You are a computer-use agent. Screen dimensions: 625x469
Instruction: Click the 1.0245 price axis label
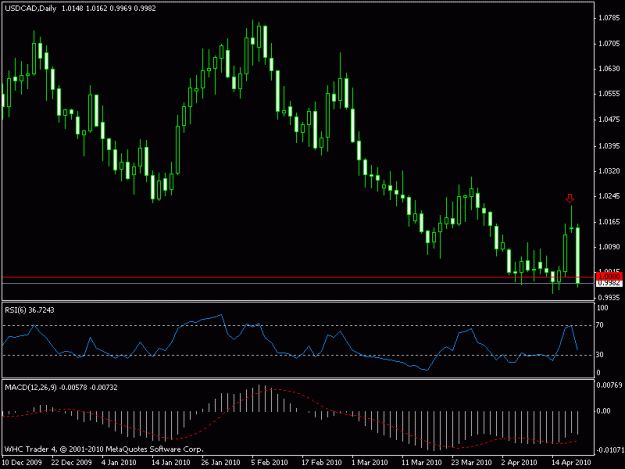coord(609,196)
